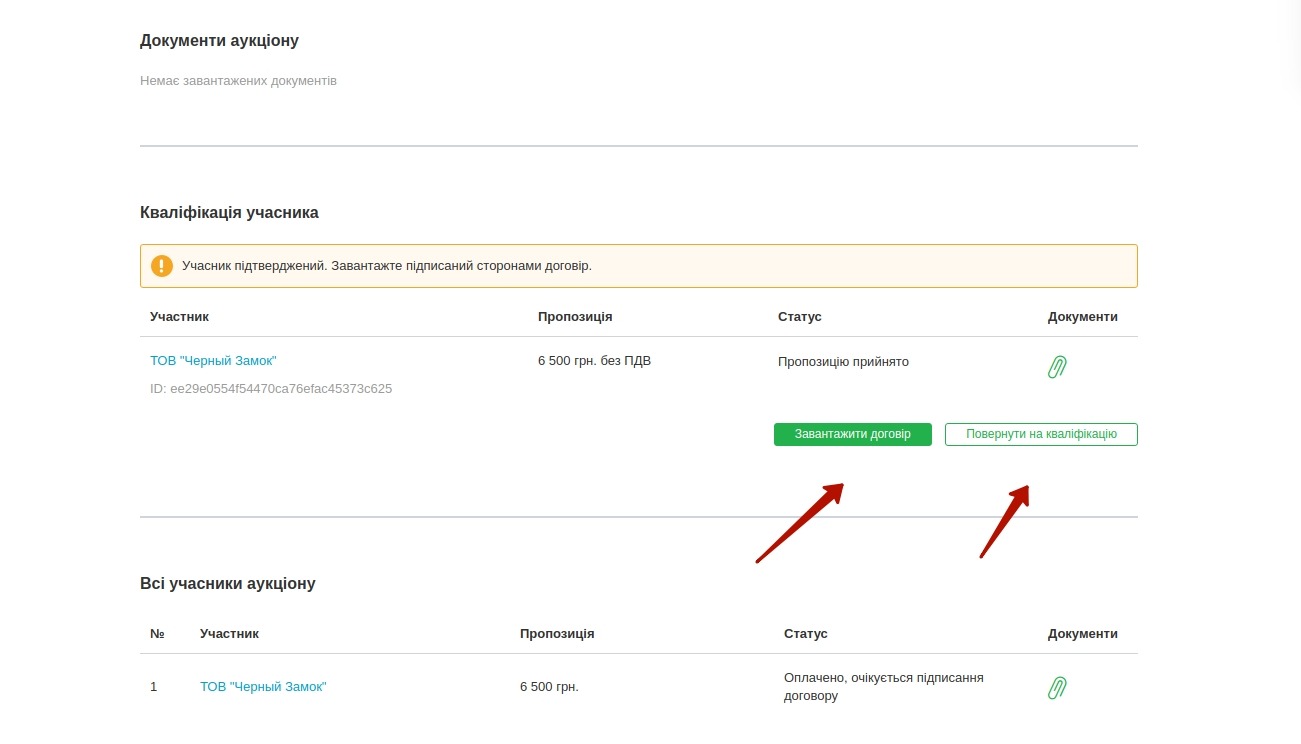1301x744 pixels.
Task: Click the Кваліфікація учасника section heading
Action: (x=229, y=213)
